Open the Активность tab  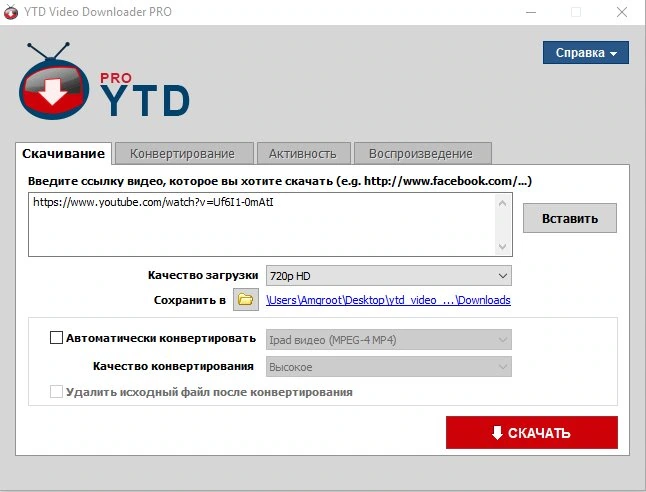click(303, 154)
